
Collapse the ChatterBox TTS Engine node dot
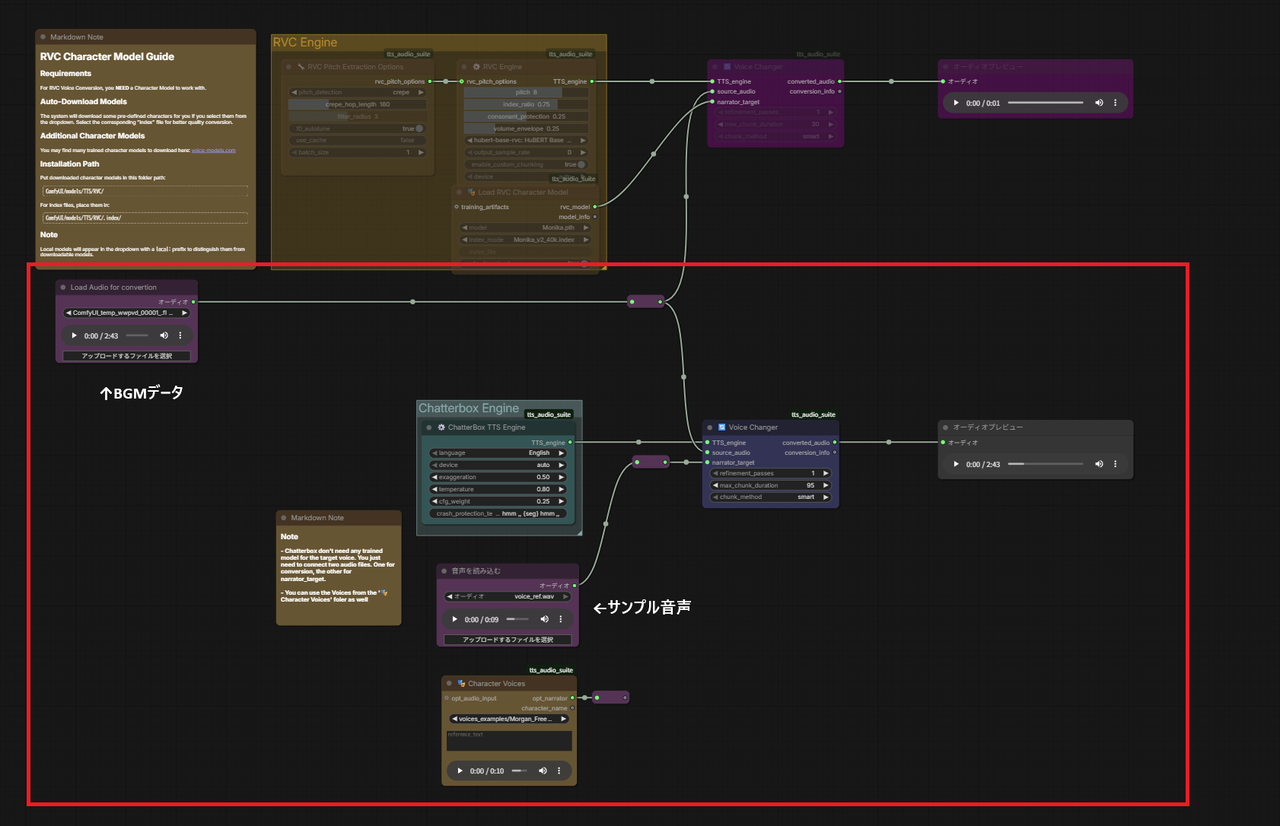pos(428,427)
